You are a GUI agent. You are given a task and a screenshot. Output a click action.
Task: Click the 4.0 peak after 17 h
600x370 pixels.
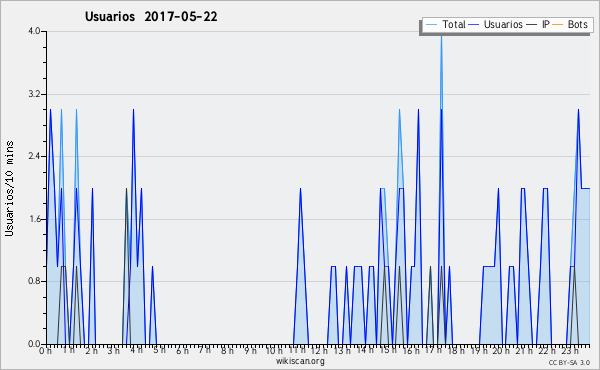click(x=441, y=36)
